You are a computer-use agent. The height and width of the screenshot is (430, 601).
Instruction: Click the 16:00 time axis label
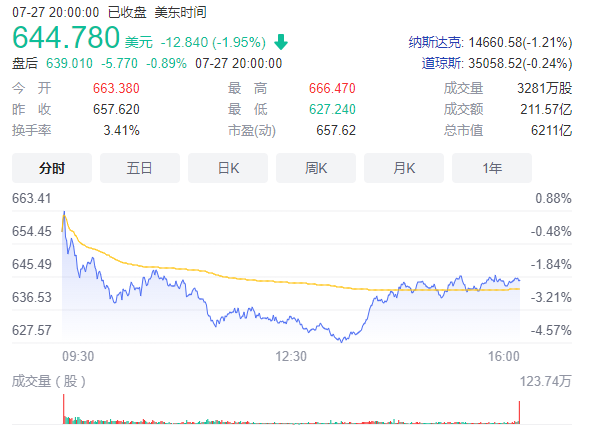tap(504, 356)
